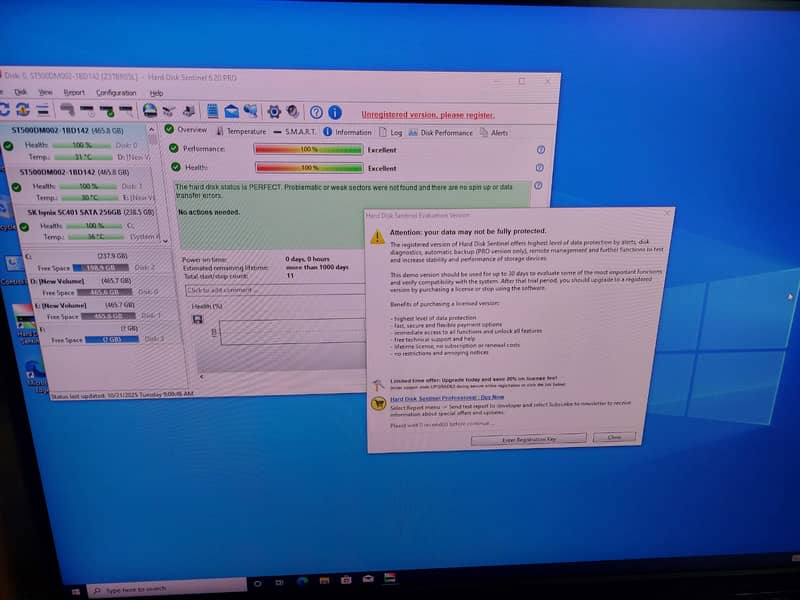800x600 pixels.
Task: Open the Report menu
Action: point(74,93)
